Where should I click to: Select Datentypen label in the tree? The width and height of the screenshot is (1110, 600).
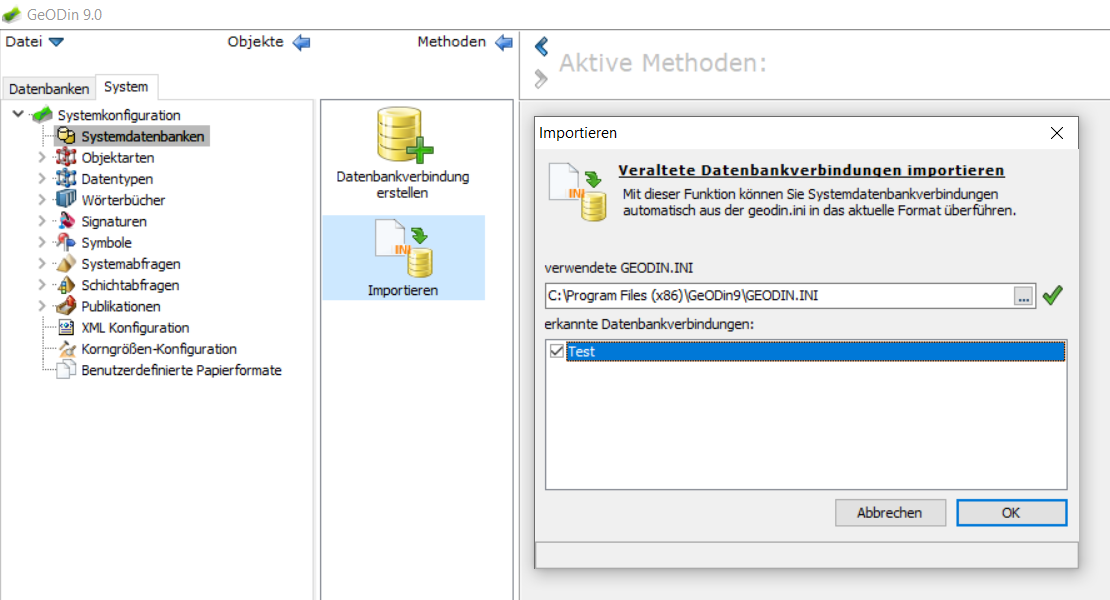click(117, 178)
